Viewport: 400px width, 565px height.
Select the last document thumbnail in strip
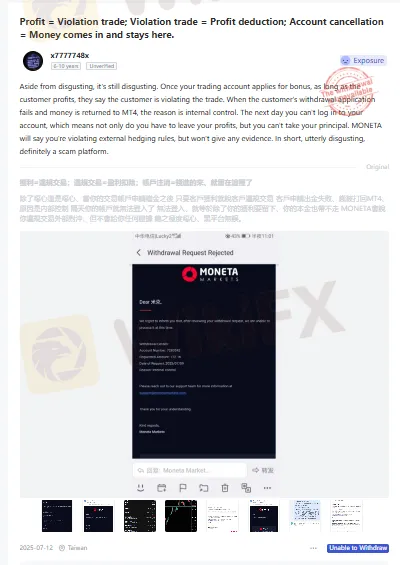[346, 516]
